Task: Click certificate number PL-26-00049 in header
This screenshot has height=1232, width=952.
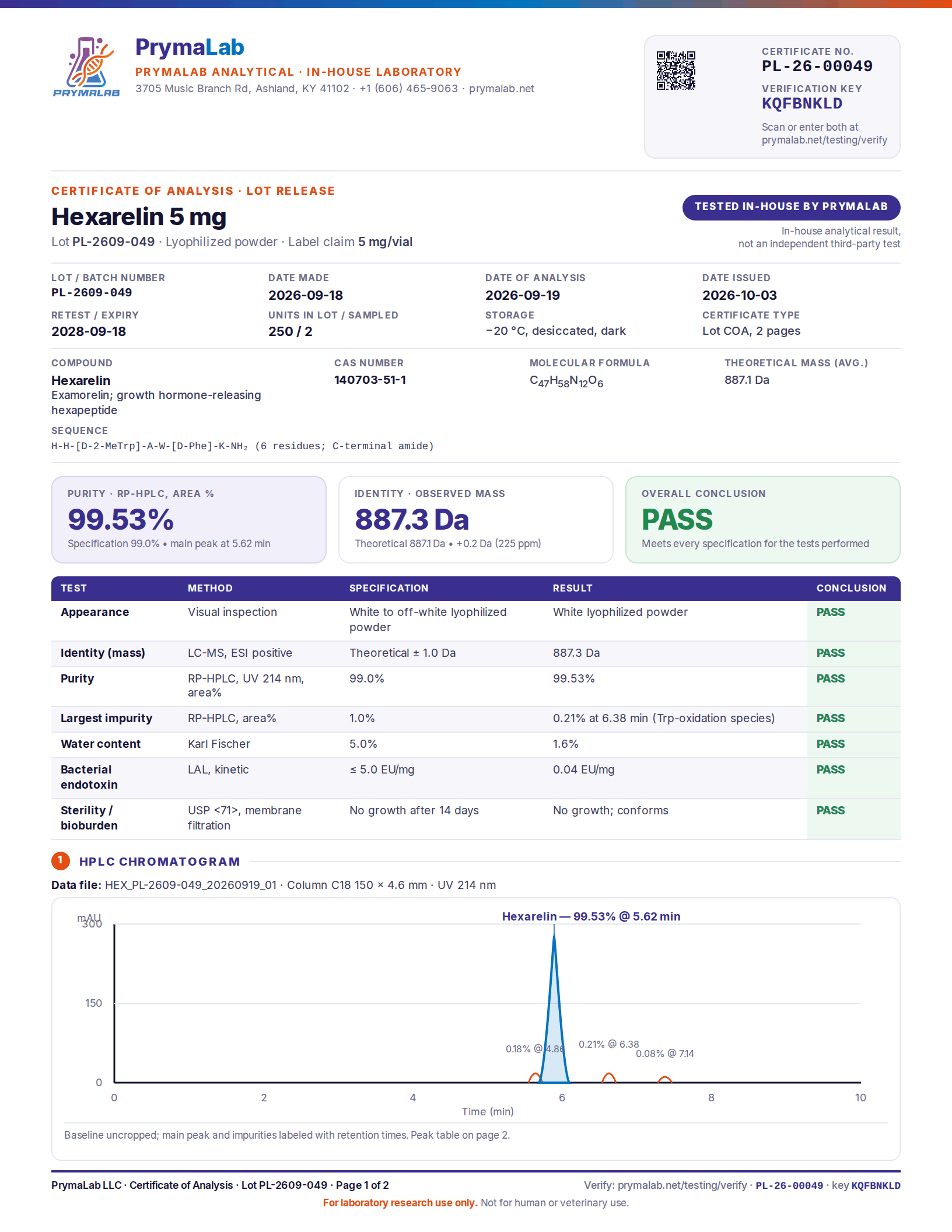Action: coord(817,66)
